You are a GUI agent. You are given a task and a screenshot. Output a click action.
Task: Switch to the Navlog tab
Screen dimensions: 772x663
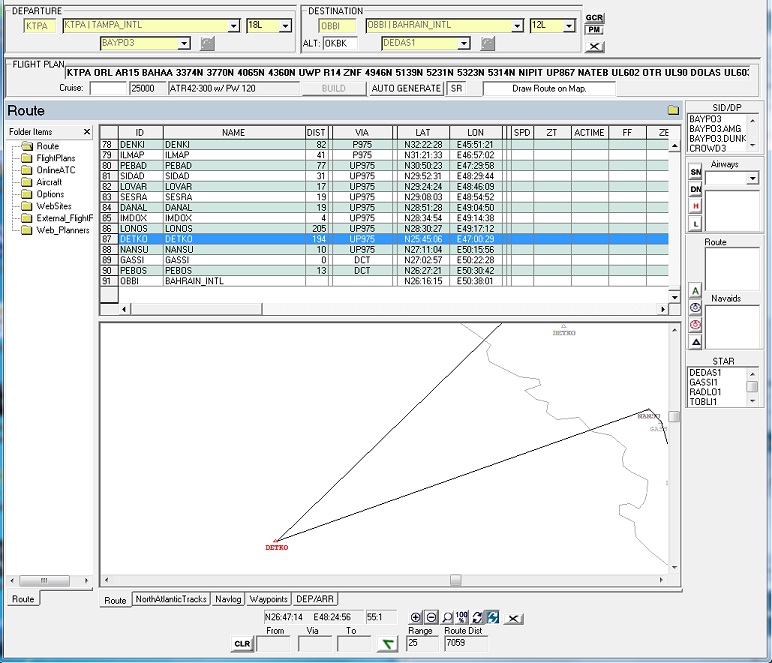[x=228, y=599]
